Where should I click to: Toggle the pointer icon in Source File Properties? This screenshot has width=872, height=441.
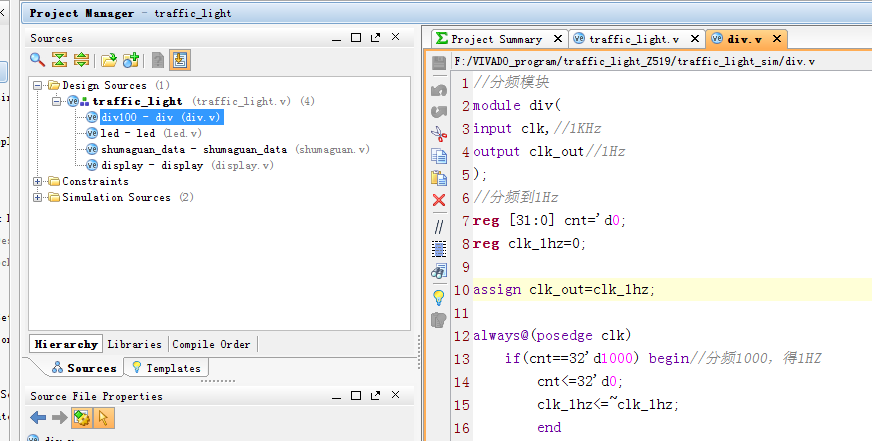103,418
